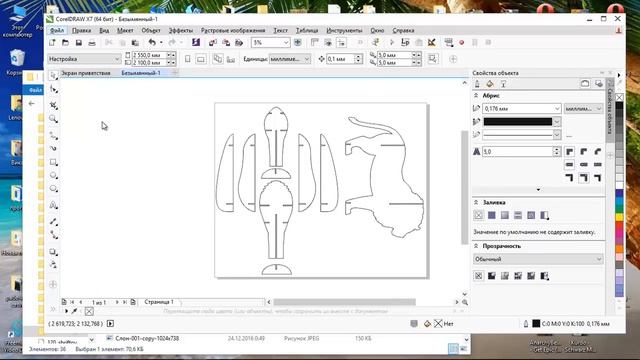
Task: Click the page width 2 550,0 мм field
Action: (x=149, y=55)
